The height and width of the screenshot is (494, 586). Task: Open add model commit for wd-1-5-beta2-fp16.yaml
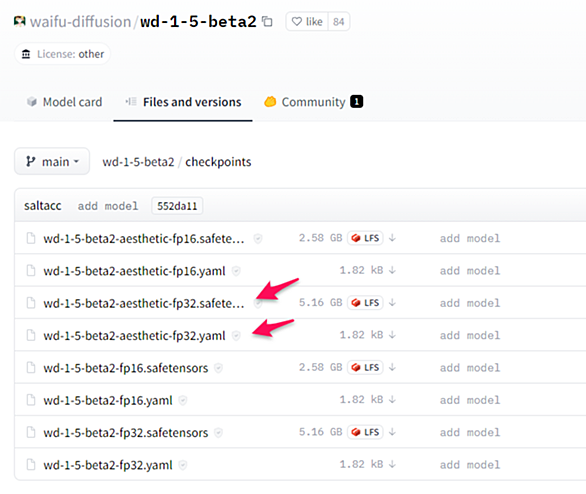pos(470,400)
